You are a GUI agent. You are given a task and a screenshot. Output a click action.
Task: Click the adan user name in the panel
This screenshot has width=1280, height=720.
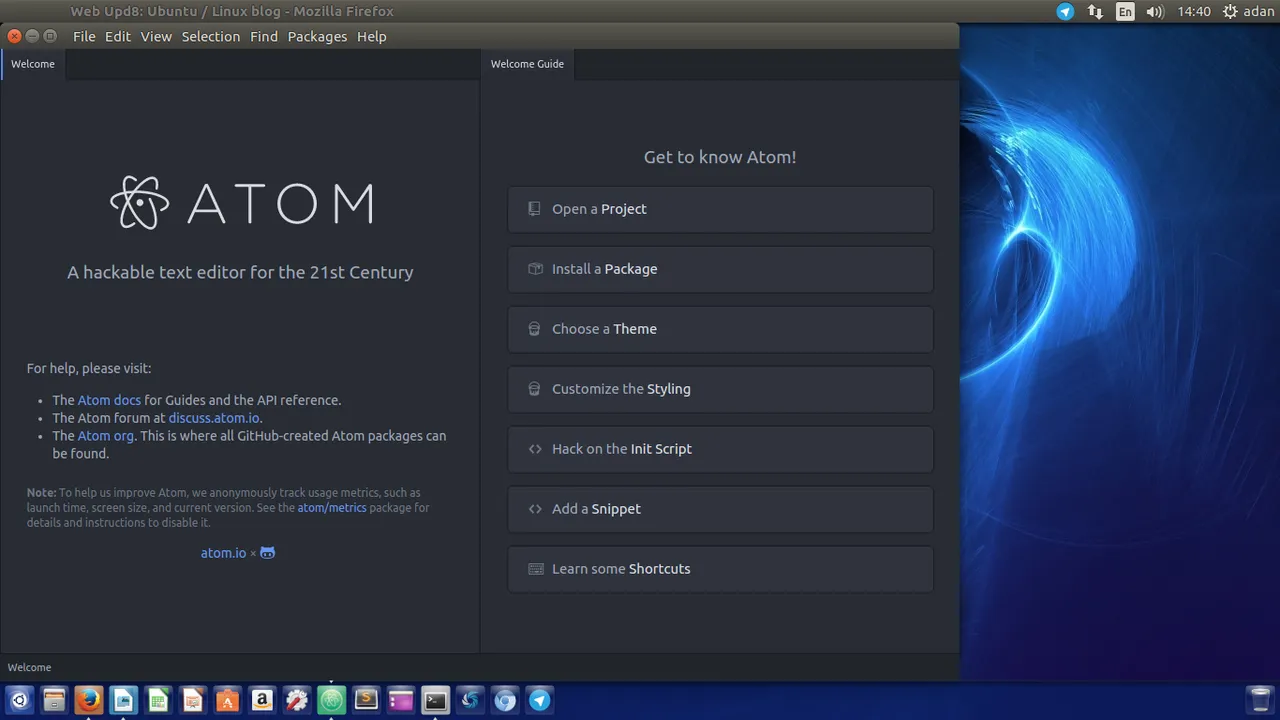pyautogui.click(x=1258, y=12)
